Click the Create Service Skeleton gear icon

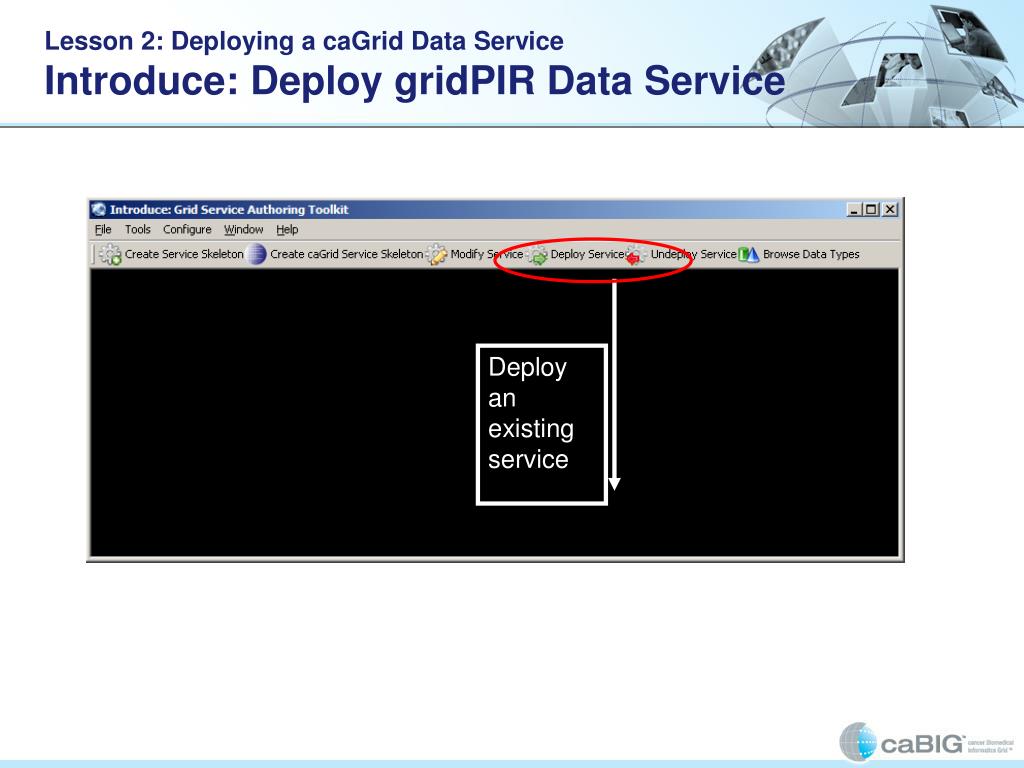111,254
